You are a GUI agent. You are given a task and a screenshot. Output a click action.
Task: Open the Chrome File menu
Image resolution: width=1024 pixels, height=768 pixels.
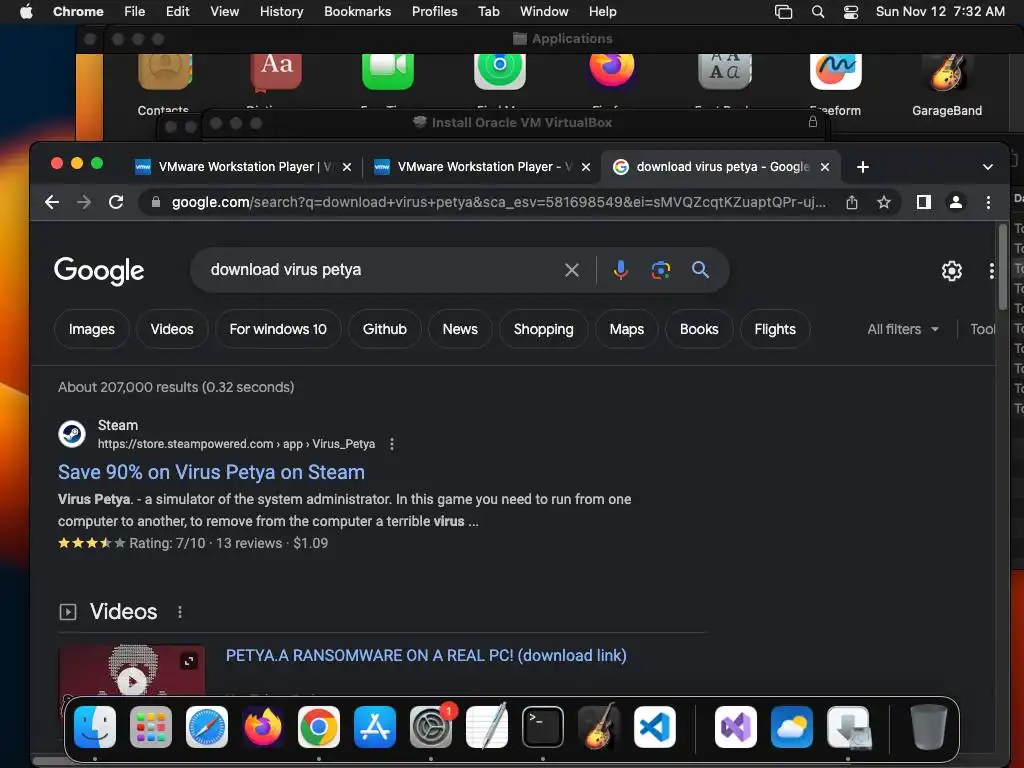(135, 12)
